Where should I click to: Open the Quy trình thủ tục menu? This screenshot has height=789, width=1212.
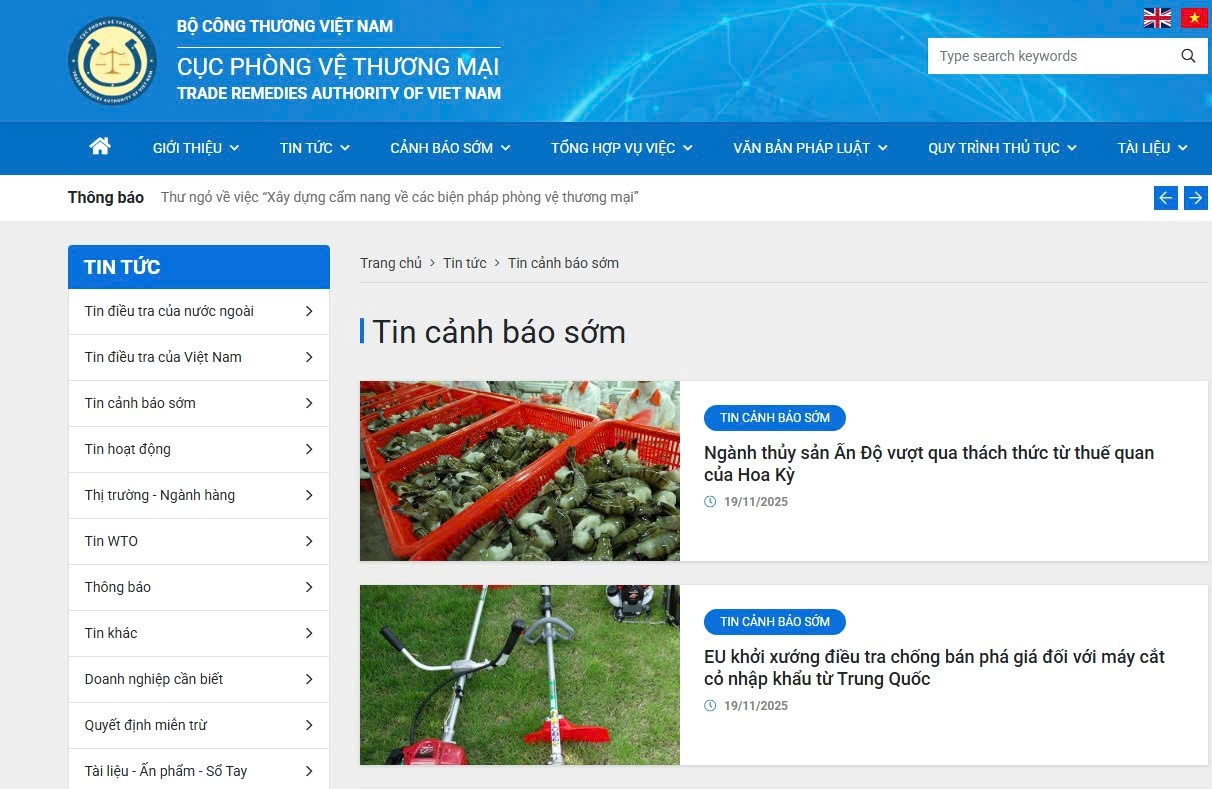tap(1002, 148)
